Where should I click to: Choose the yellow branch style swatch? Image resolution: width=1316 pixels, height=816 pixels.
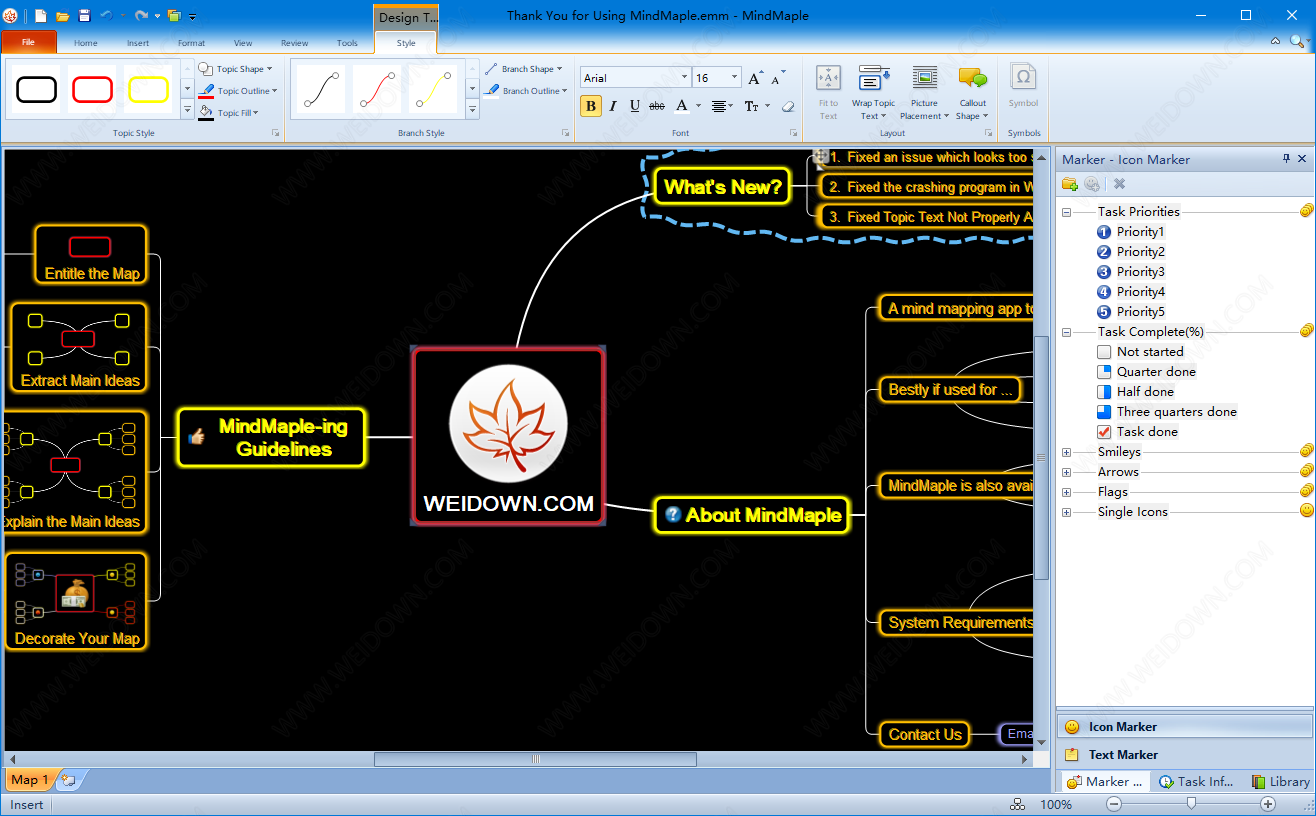tap(433, 90)
